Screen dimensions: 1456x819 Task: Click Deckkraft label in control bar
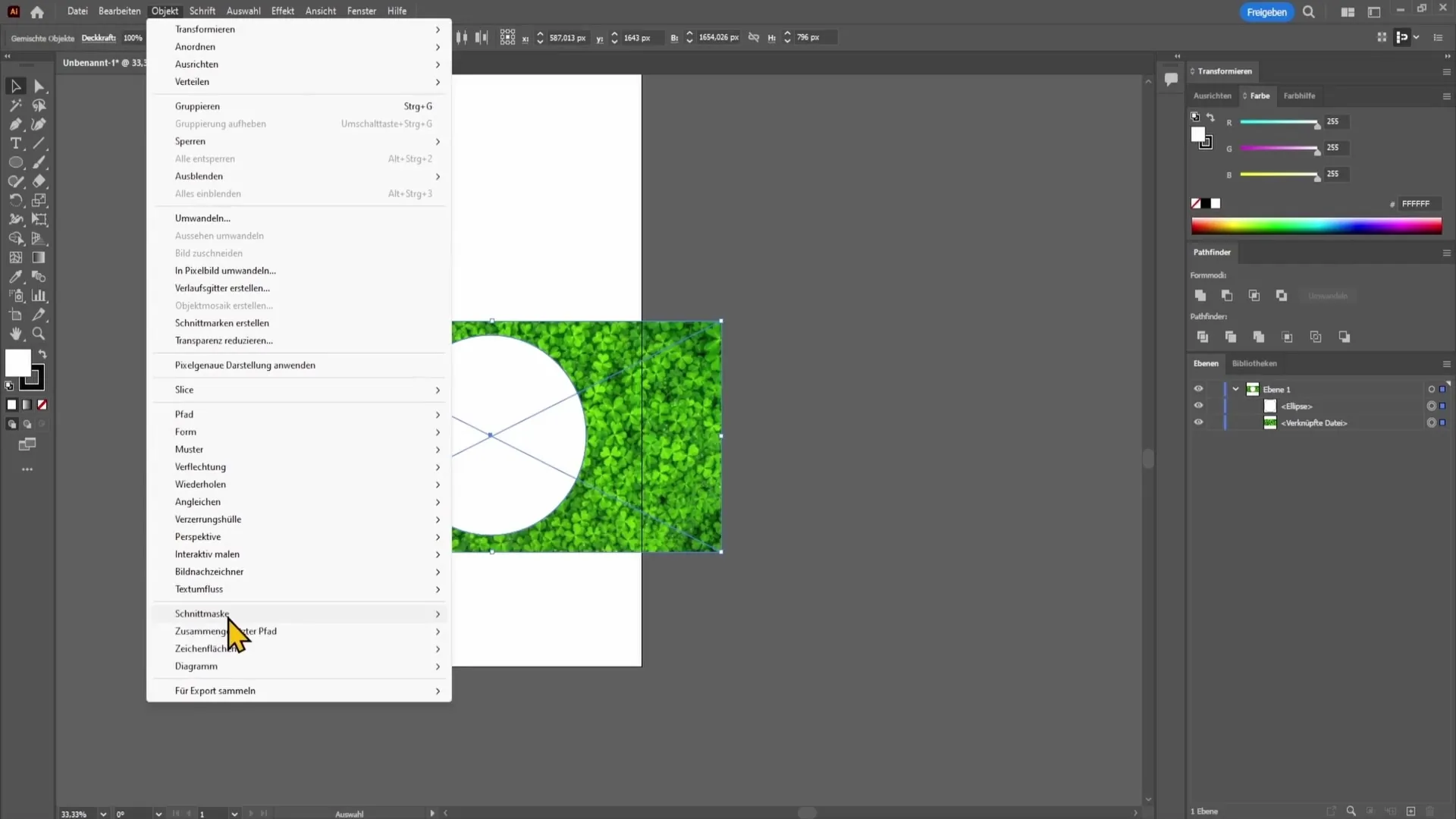click(x=99, y=38)
